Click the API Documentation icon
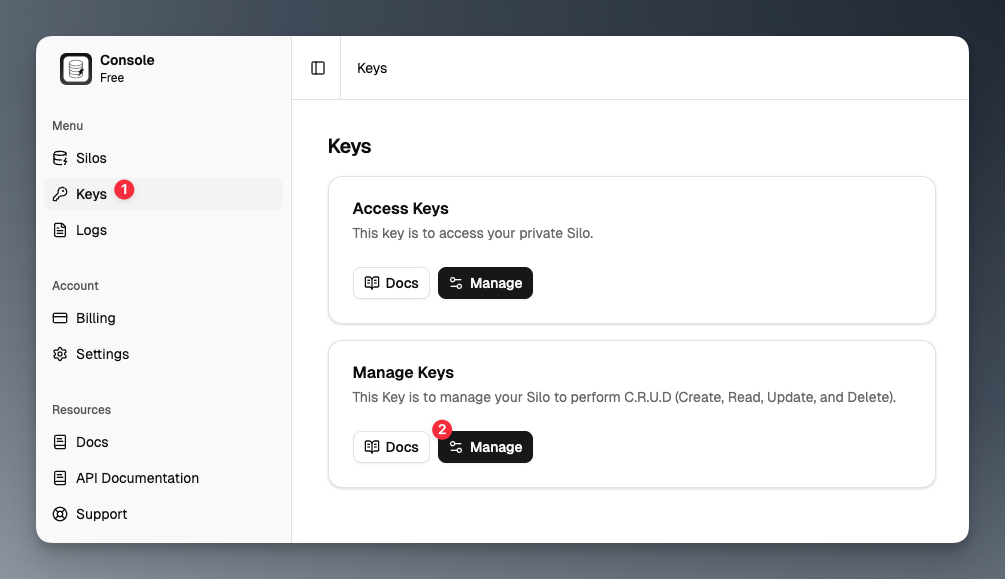1005x579 pixels. coord(61,478)
